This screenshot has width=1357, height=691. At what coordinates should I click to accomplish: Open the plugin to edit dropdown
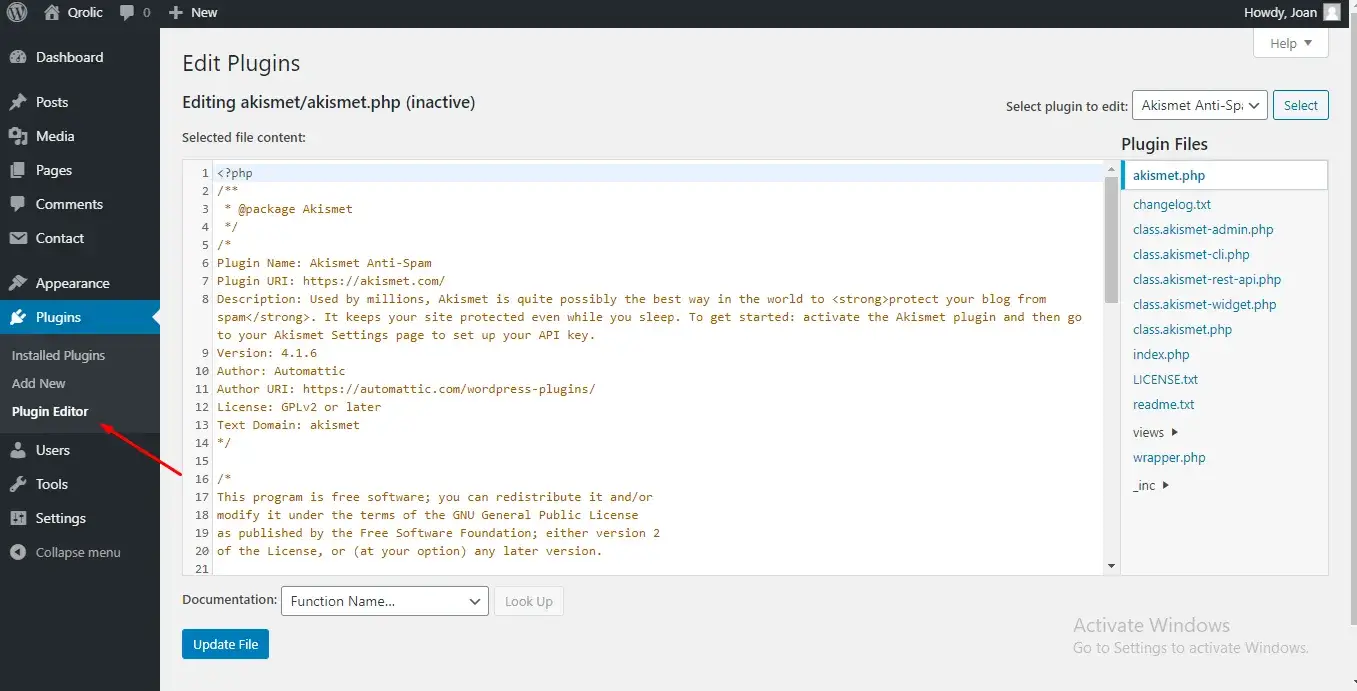(x=1199, y=105)
